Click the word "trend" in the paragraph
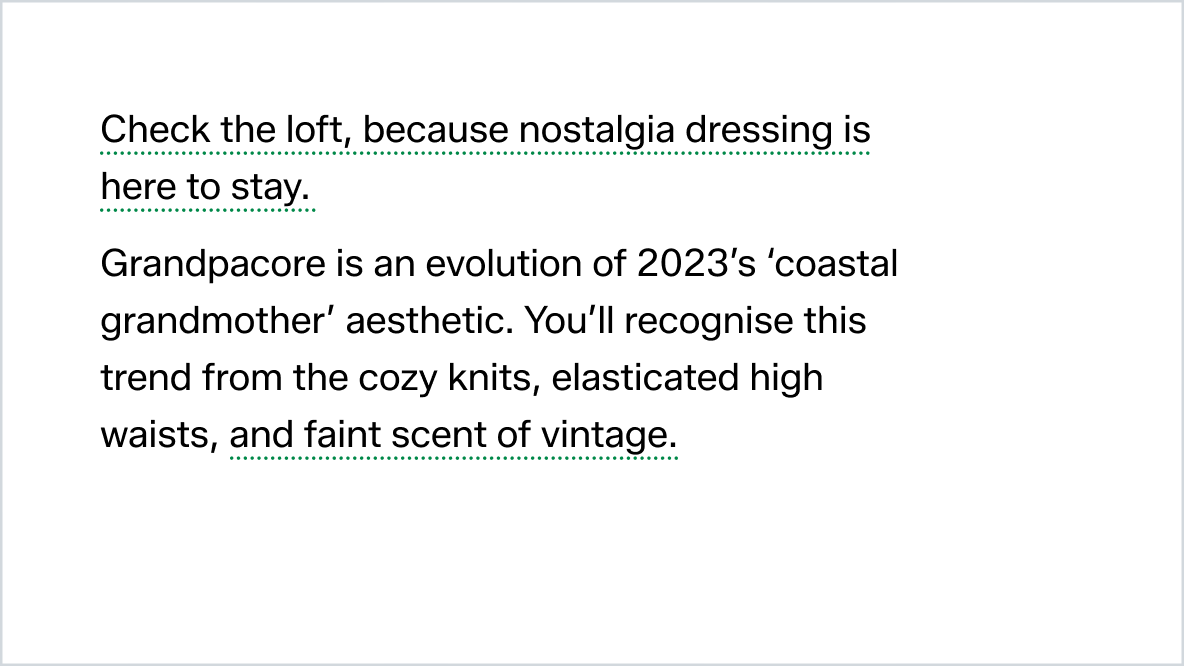The height and width of the screenshot is (666, 1184). pyautogui.click(x=147, y=379)
